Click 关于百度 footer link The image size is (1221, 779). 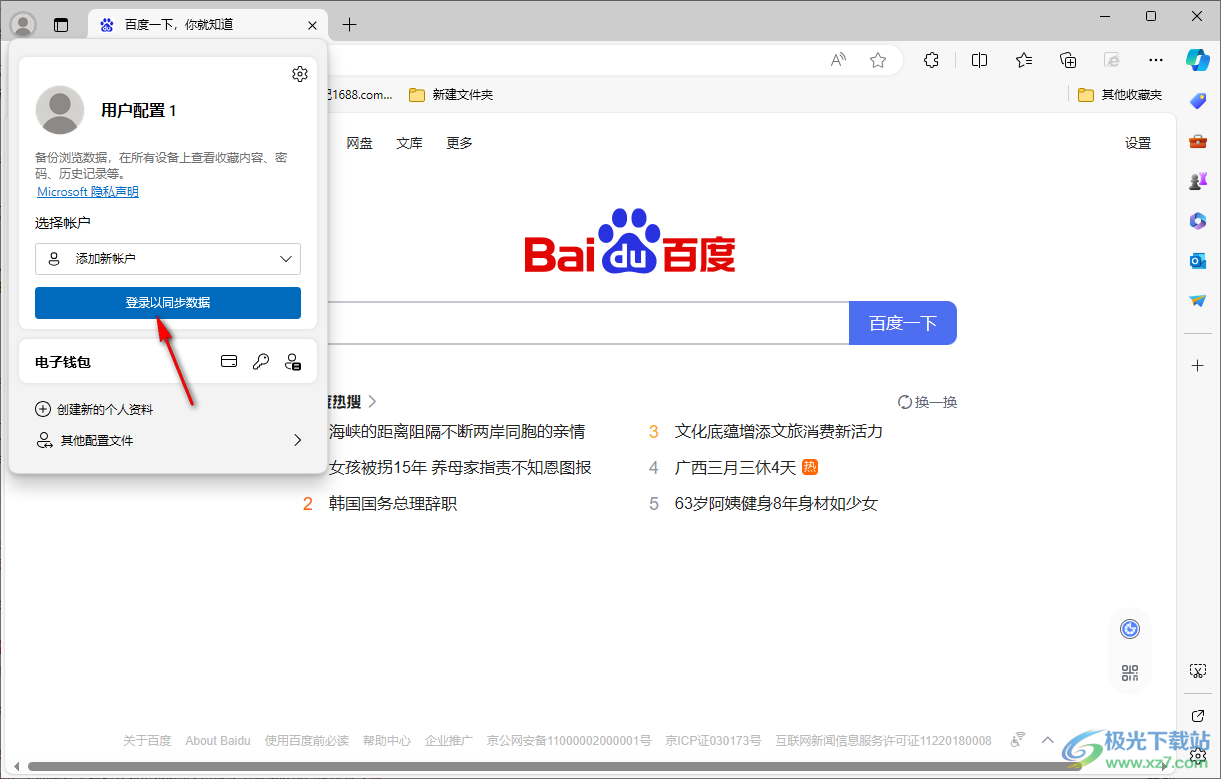(147, 741)
